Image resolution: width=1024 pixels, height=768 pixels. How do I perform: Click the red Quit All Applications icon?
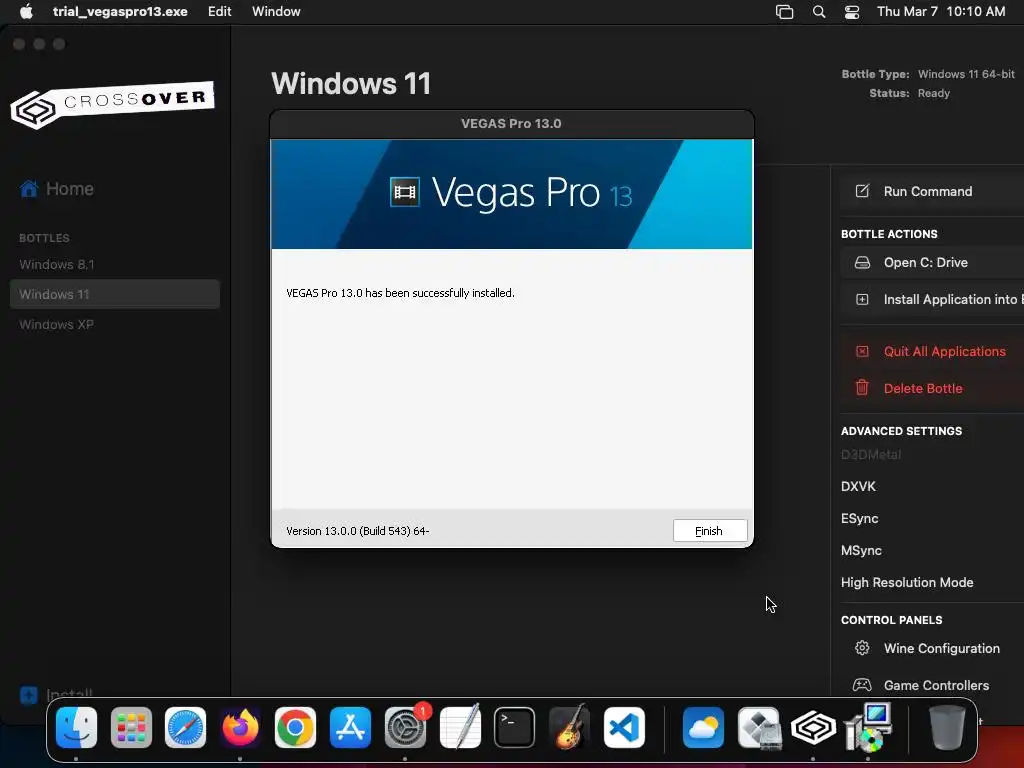(x=862, y=351)
